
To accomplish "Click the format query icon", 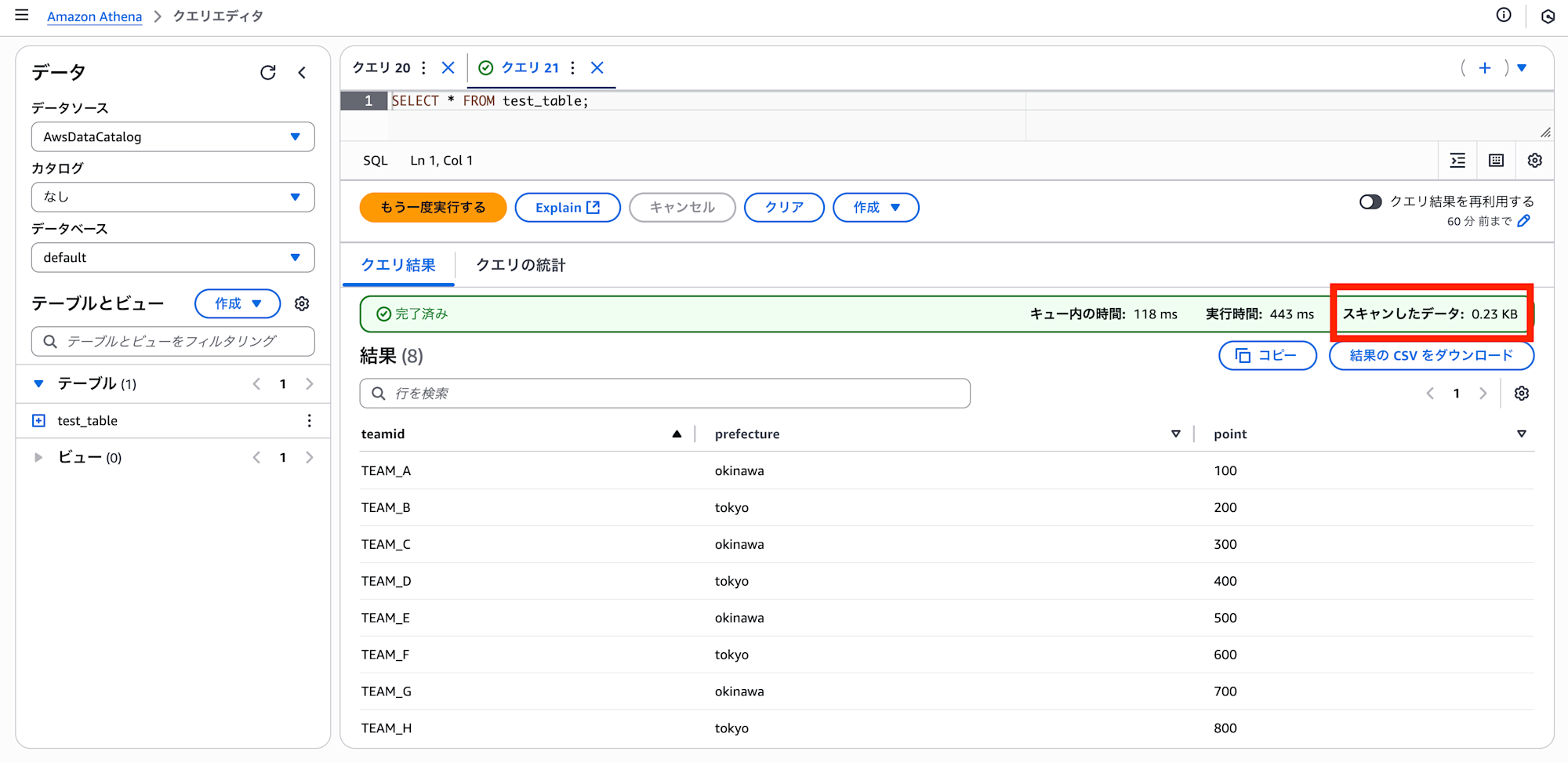I will coord(1457,161).
